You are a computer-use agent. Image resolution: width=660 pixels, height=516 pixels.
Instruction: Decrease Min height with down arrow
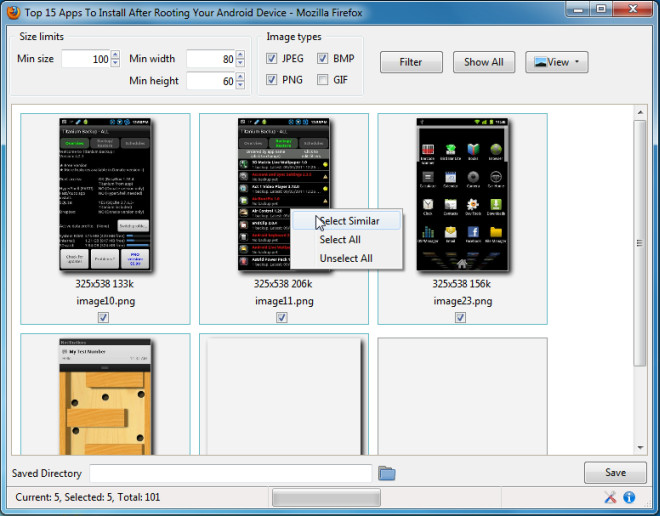[x=240, y=85]
